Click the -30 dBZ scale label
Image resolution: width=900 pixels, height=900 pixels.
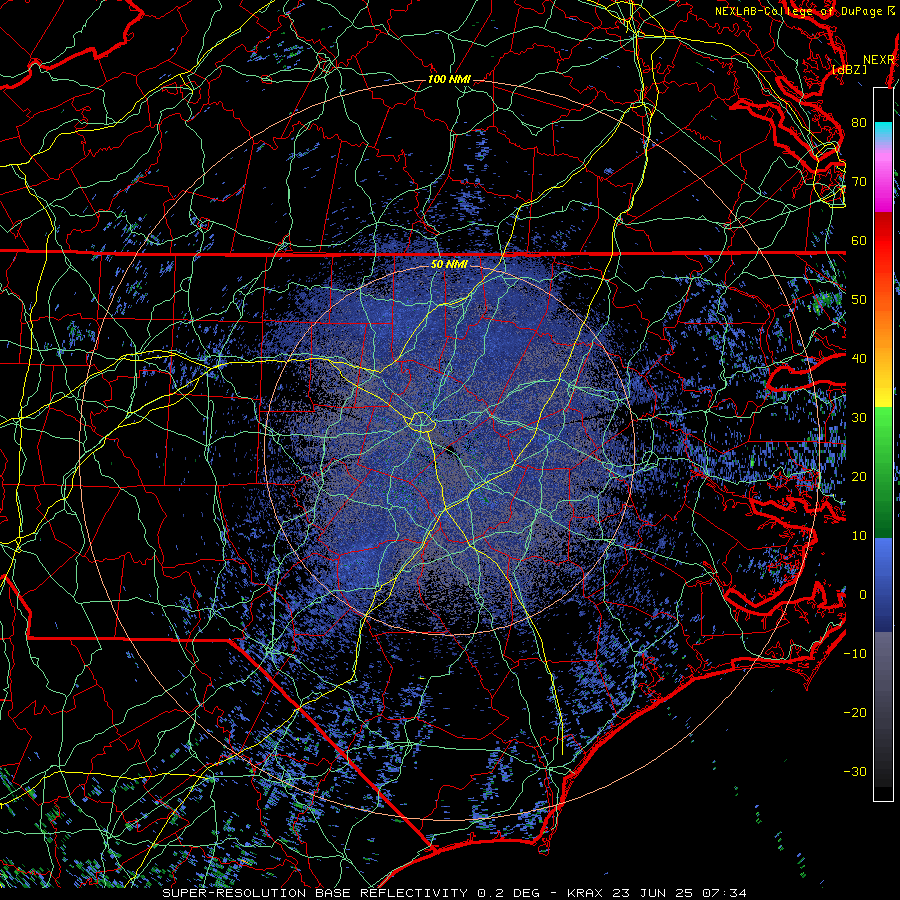click(855, 771)
